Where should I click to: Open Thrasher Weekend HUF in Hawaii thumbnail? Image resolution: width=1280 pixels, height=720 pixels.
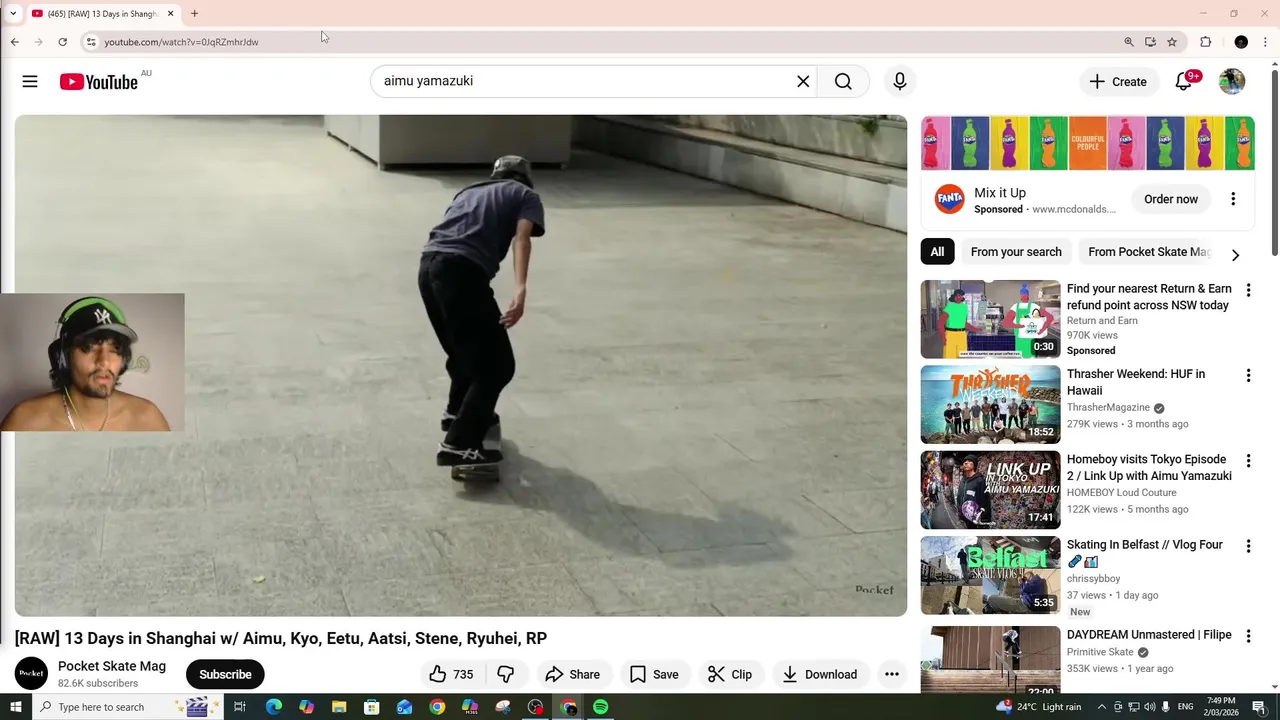pos(990,404)
